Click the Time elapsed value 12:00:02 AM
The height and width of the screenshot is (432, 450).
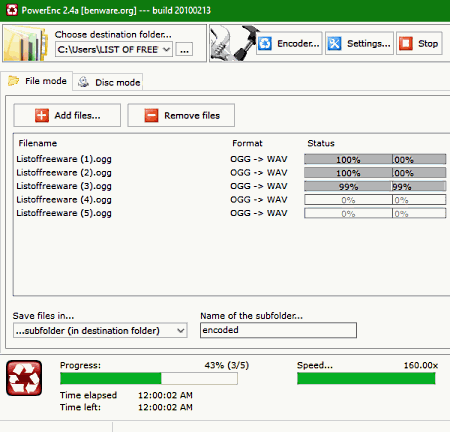coord(165,395)
